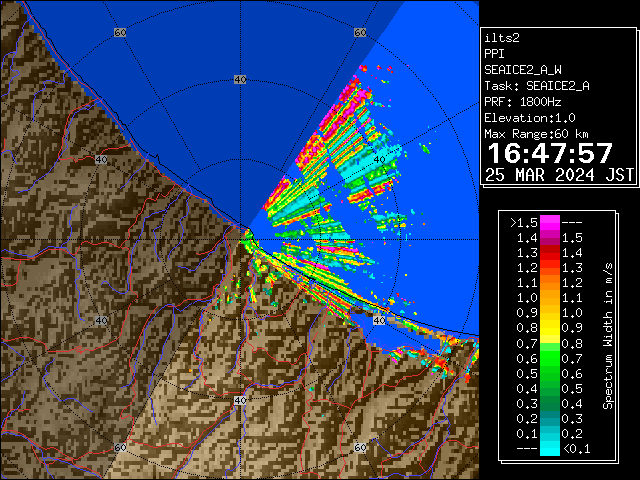The height and width of the screenshot is (480, 640).
Task: Click the "60" range label in the northwest ocean
Action: click(120, 32)
